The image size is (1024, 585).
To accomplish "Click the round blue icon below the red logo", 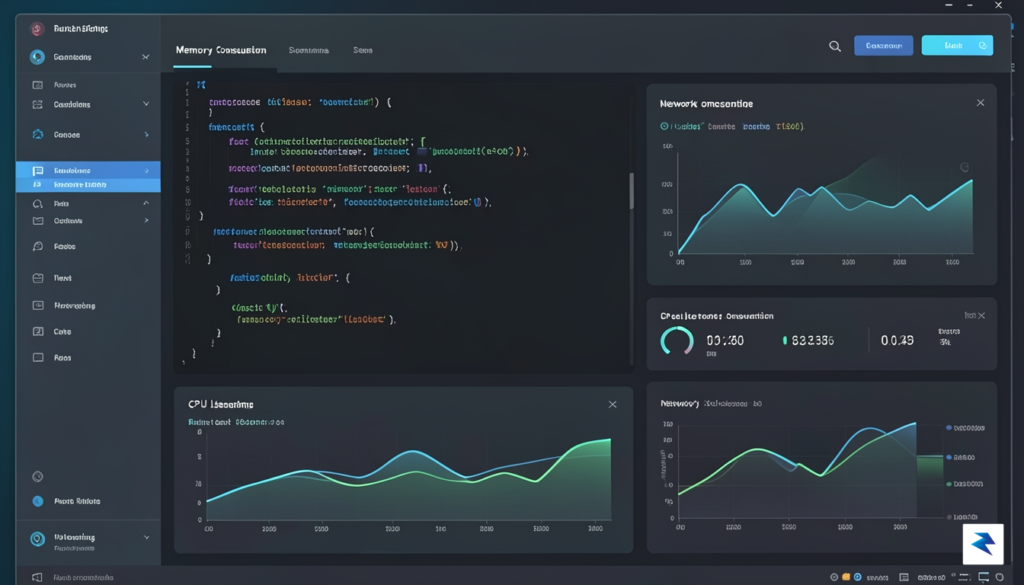I will (x=37, y=57).
